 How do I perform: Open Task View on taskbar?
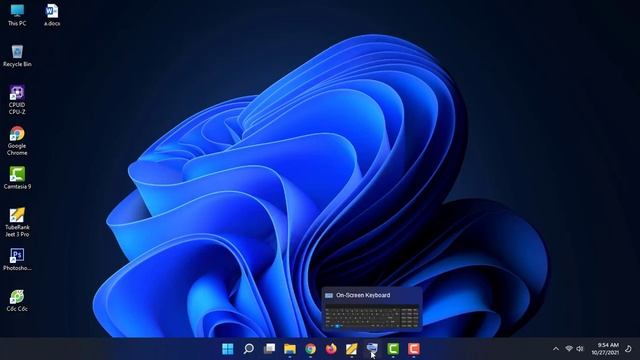[x=269, y=349]
